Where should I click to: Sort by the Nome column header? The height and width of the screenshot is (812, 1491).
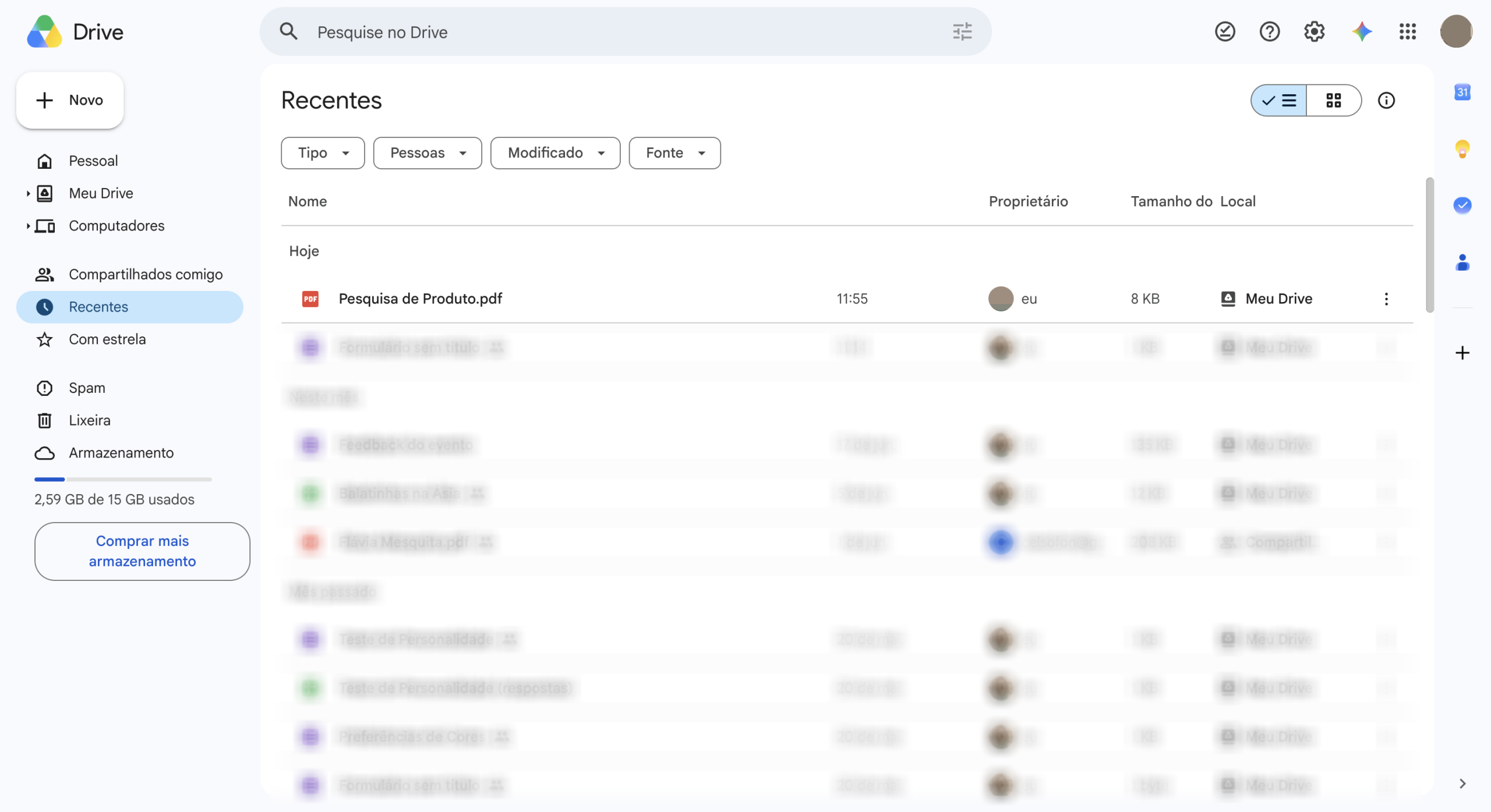click(308, 201)
